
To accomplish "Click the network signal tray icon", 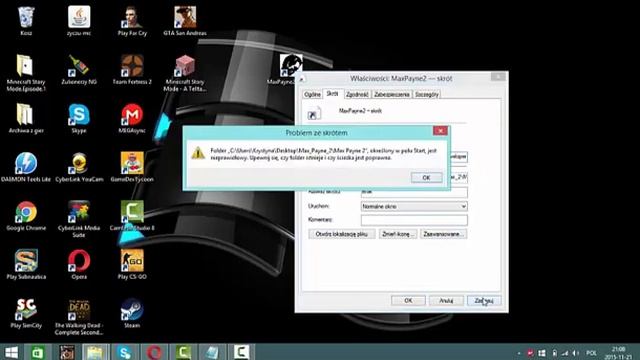I will point(565,353).
